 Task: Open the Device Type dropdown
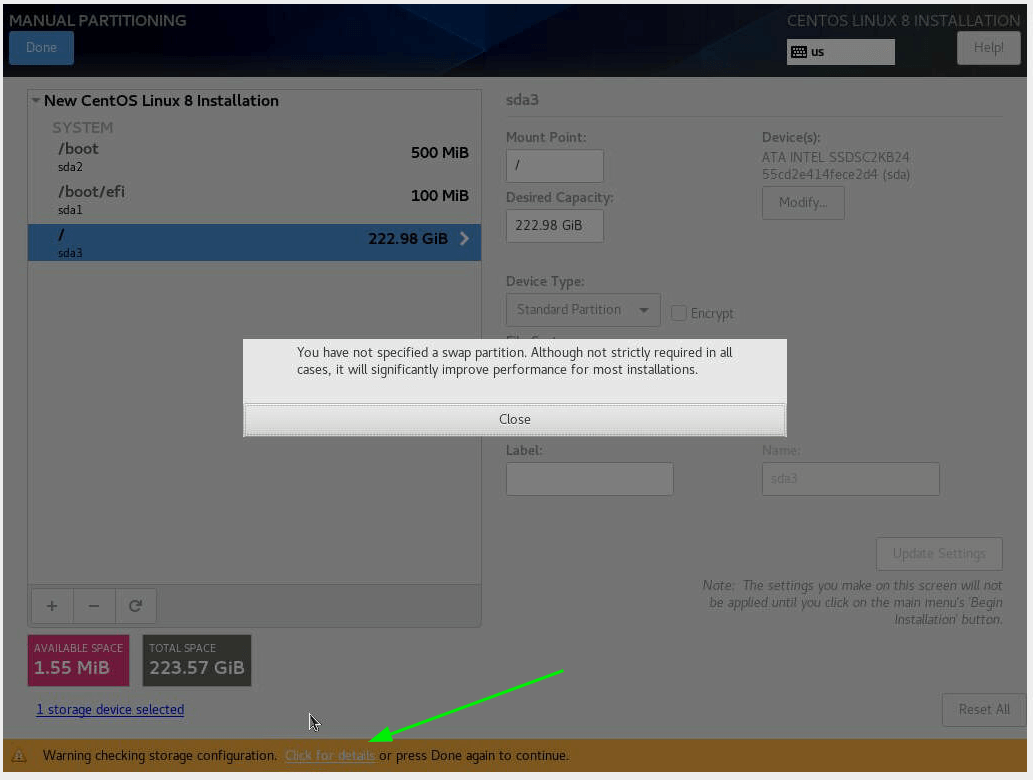pyautogui.click(x=583, y=310)
